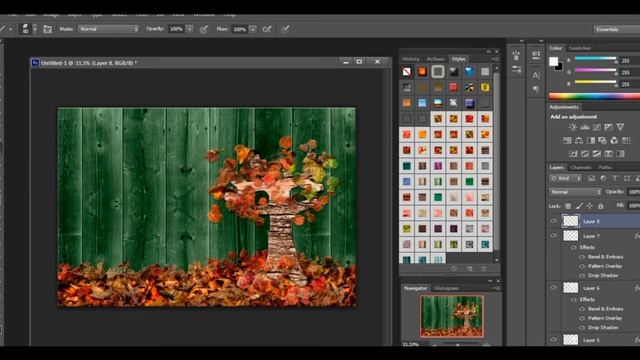Open the brush Mode dropdown
This screenshot has width=640, height=360.
tap(109, 29)
